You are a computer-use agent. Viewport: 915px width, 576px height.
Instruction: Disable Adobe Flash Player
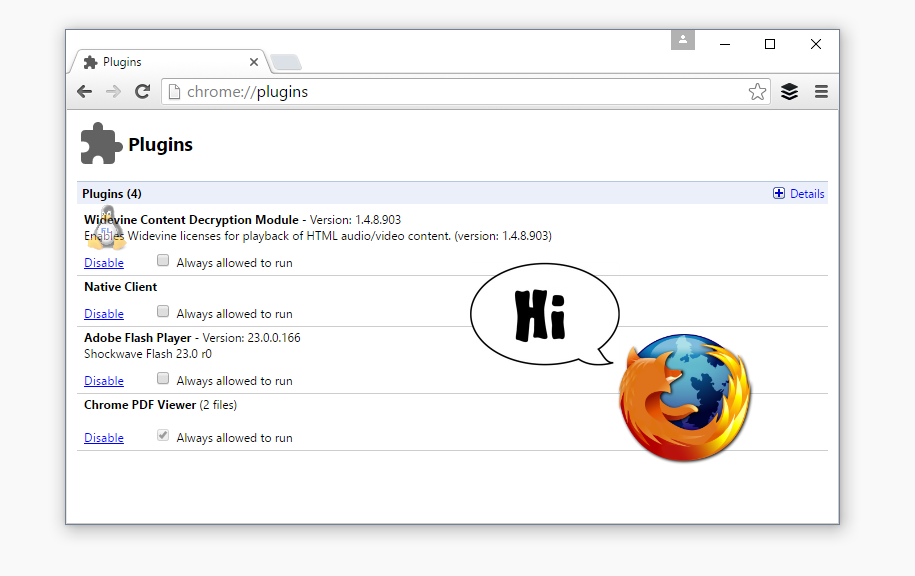pyautogui.click(x=104, y=380)
